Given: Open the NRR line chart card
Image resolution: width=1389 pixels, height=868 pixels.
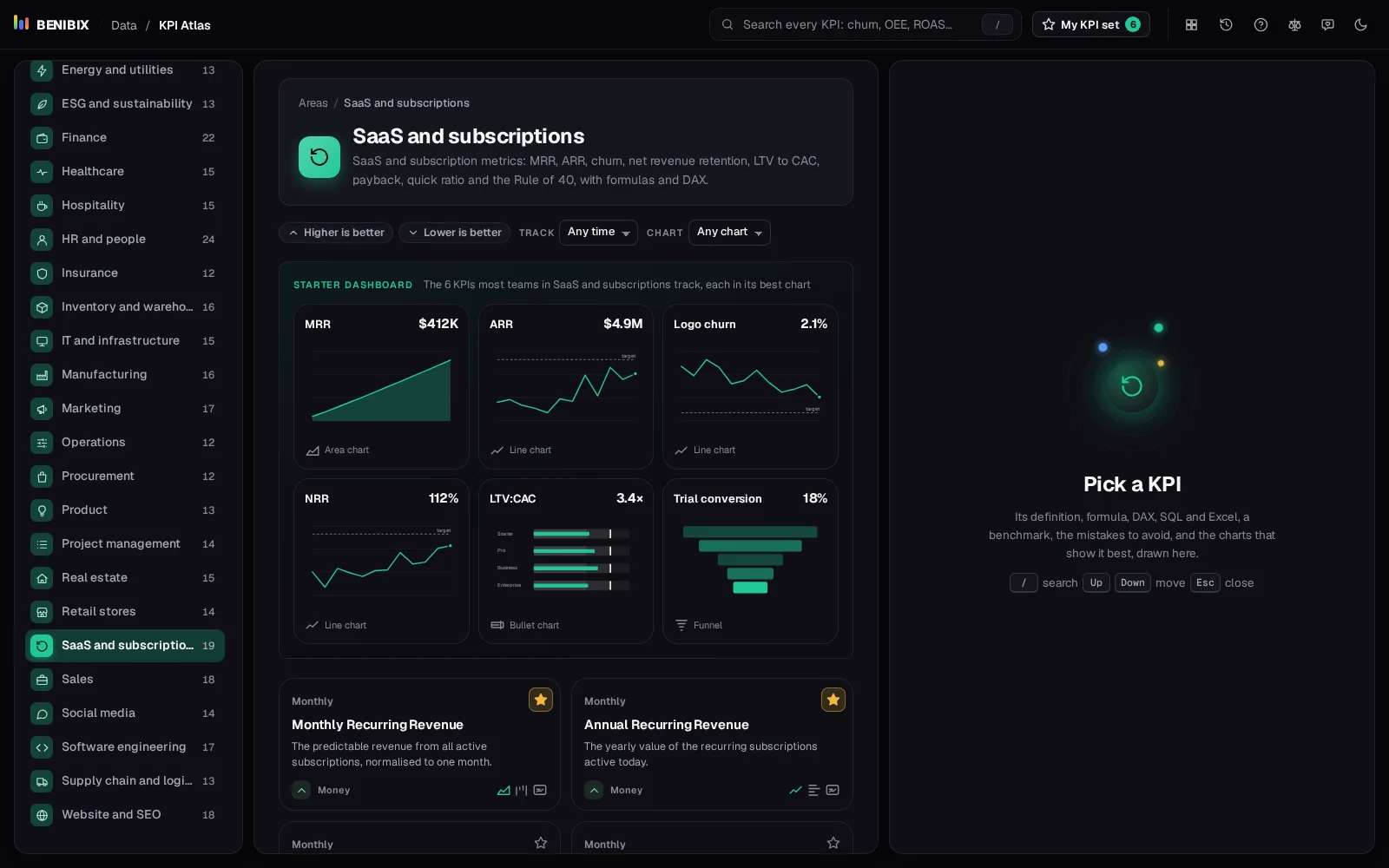Looking at the screenshot, I should [x=381, y=561].
